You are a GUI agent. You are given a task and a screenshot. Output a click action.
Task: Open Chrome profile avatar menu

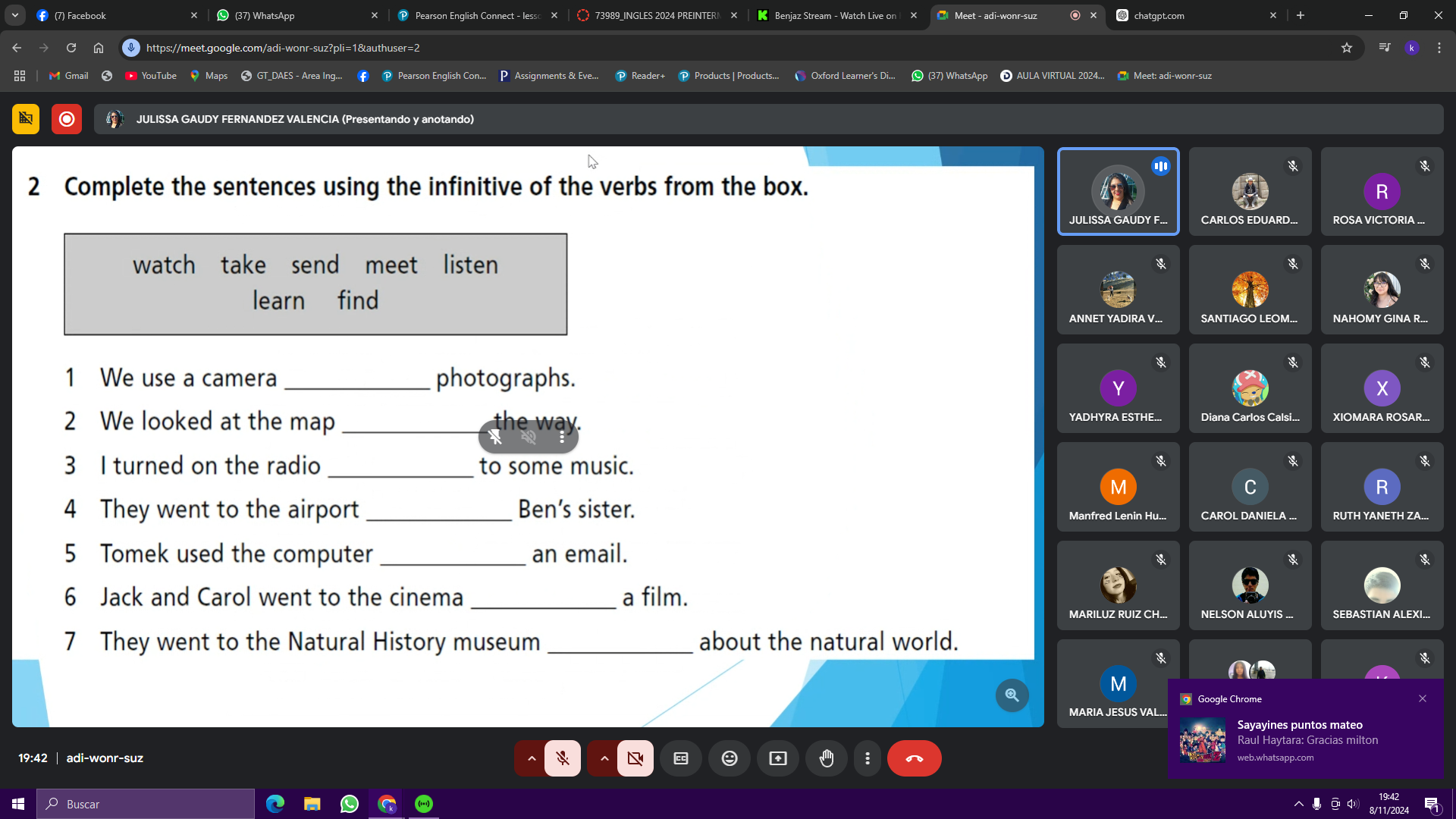[1412, 48]
